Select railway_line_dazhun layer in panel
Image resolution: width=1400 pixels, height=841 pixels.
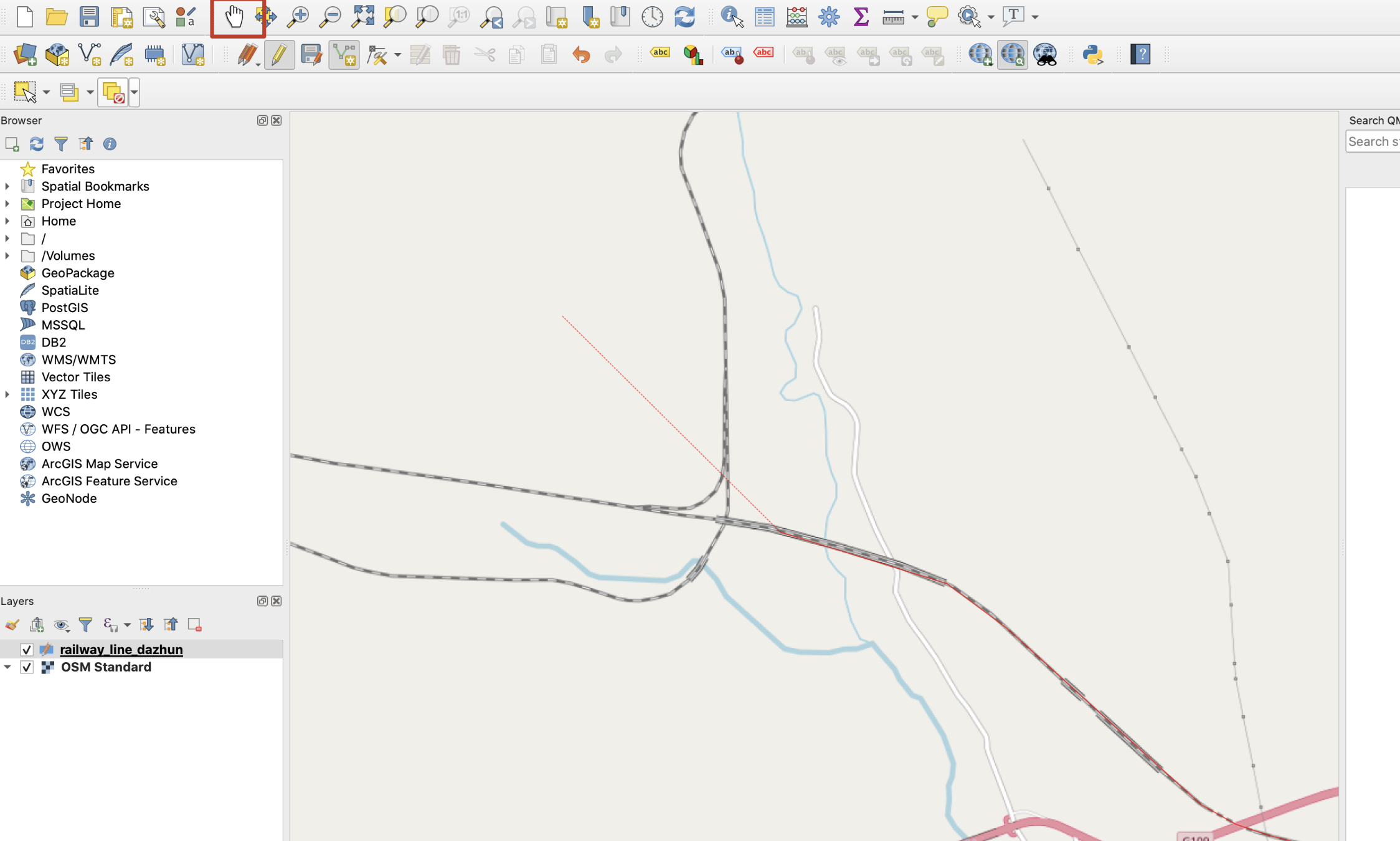121,649
